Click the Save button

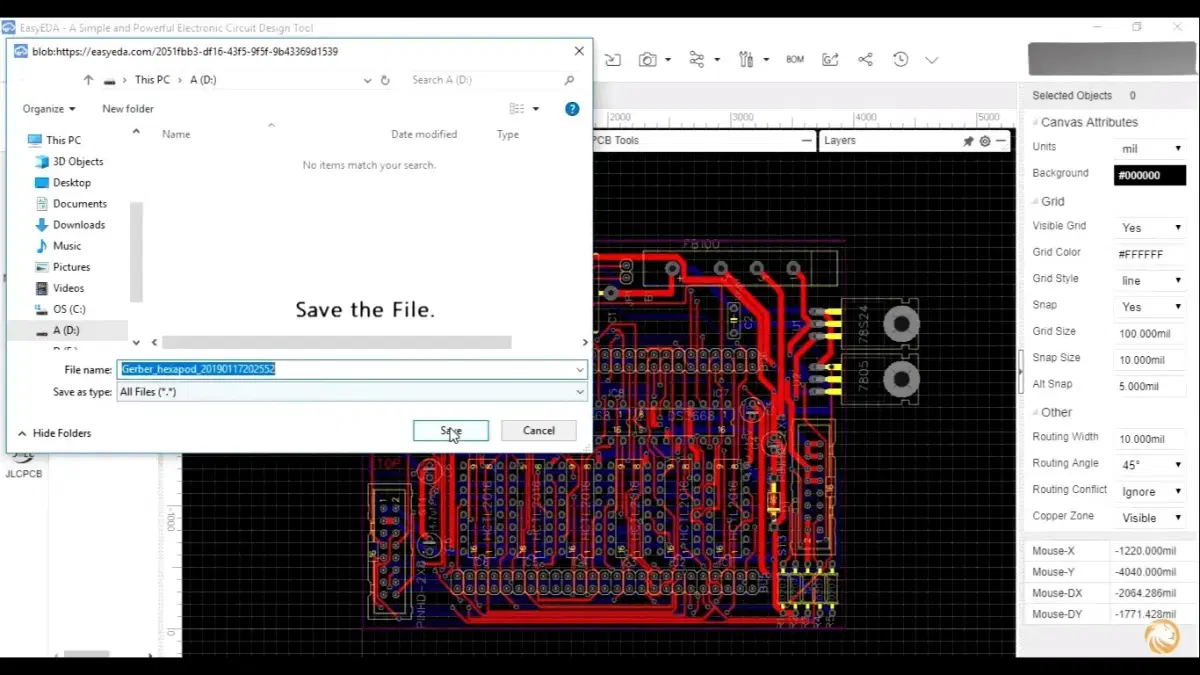point(451,430)
